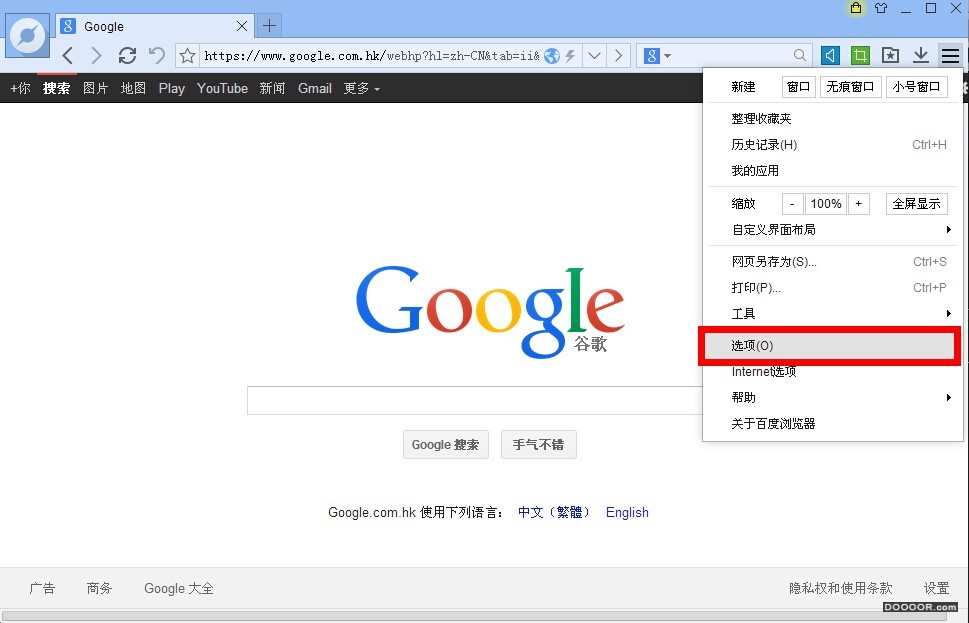
Task: Switch language to English
Action: point(627,512)
